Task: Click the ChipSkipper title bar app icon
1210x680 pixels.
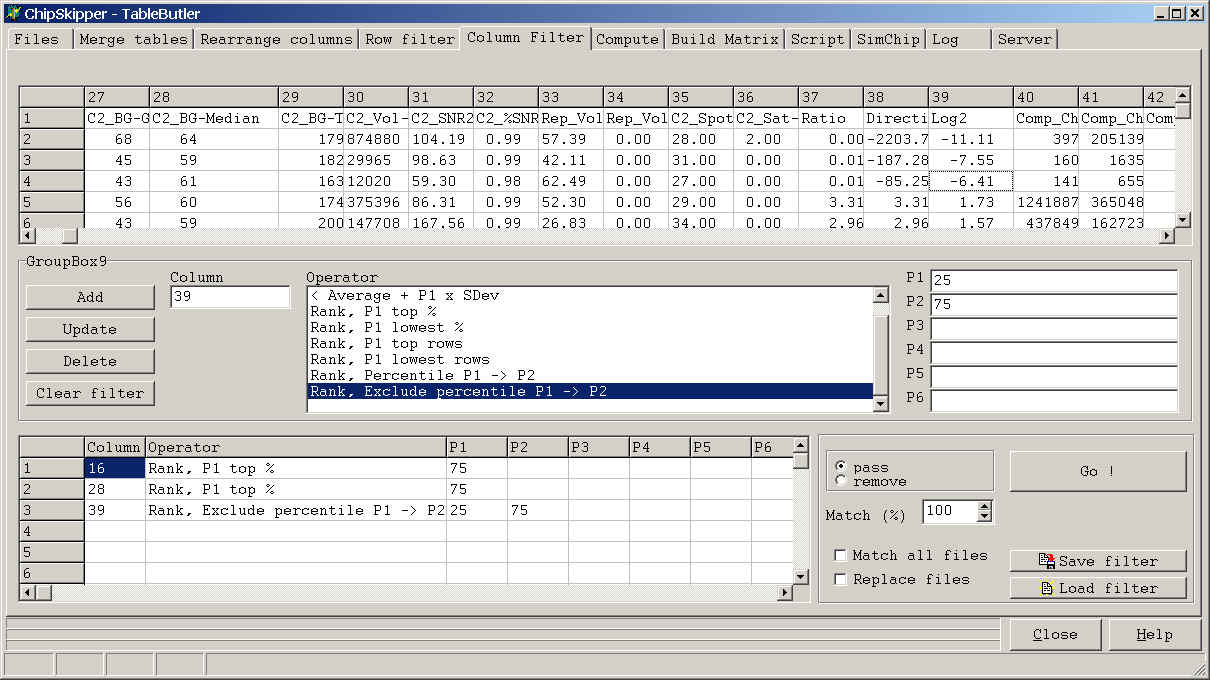Action: coord(12,11)
